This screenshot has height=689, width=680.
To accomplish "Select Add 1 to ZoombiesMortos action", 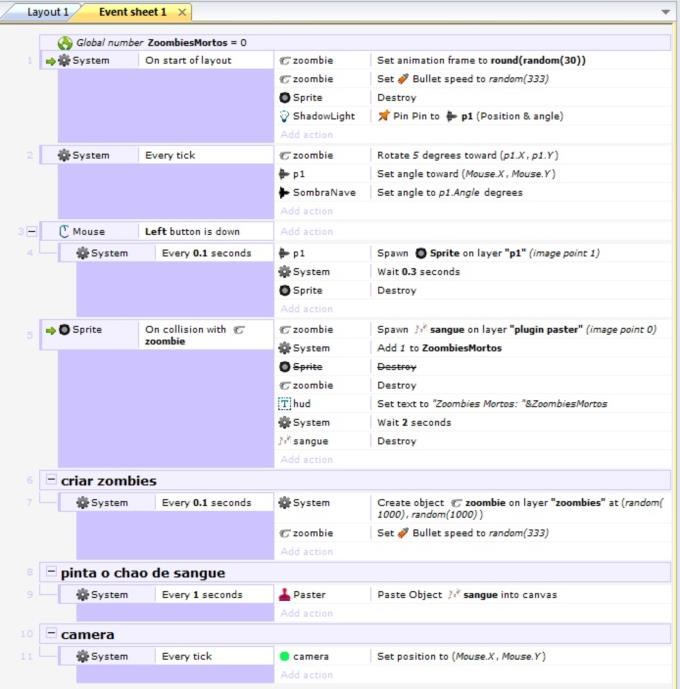I will coord(439,348).
